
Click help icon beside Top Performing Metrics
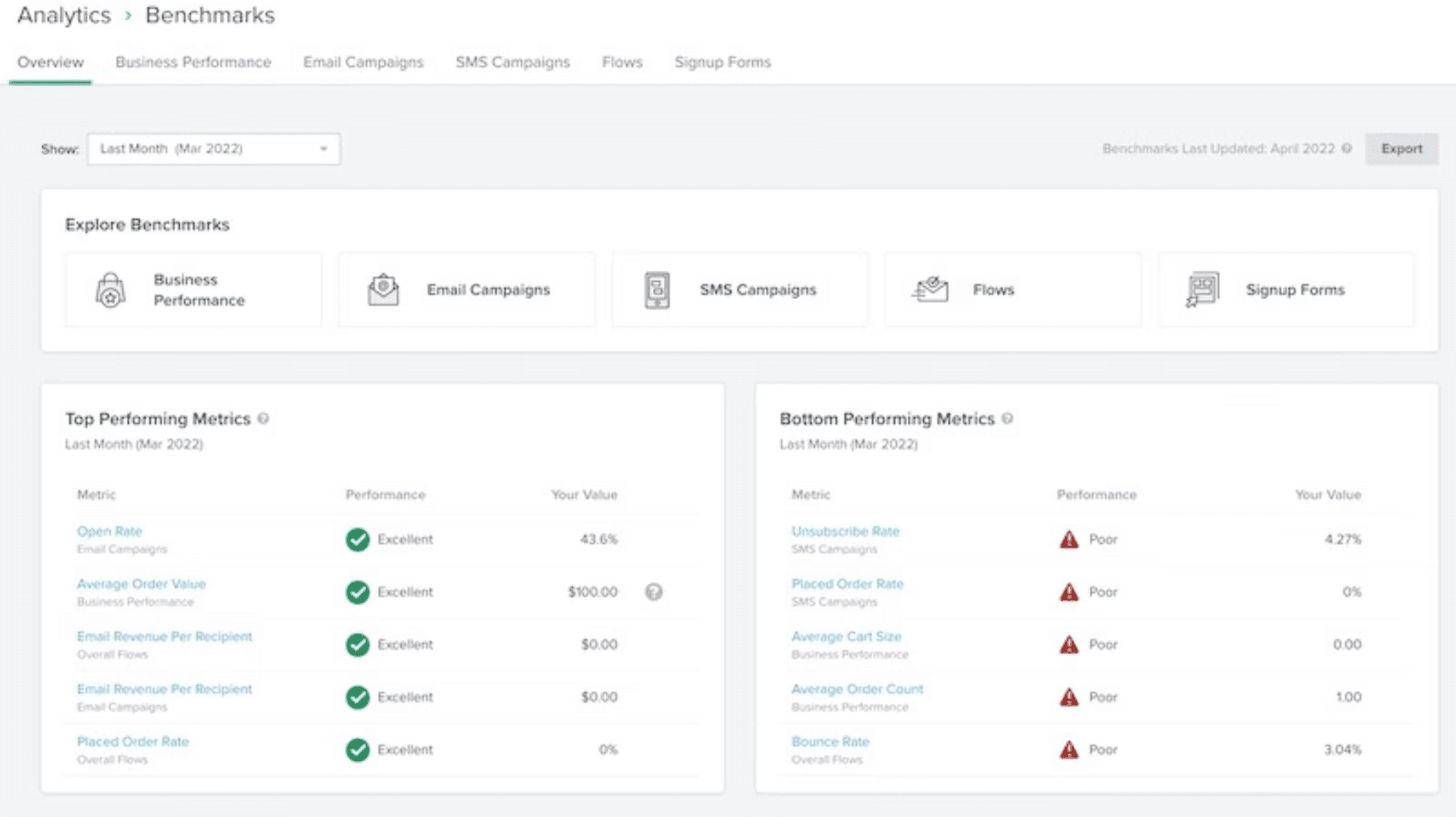click(x=264, y=419)
